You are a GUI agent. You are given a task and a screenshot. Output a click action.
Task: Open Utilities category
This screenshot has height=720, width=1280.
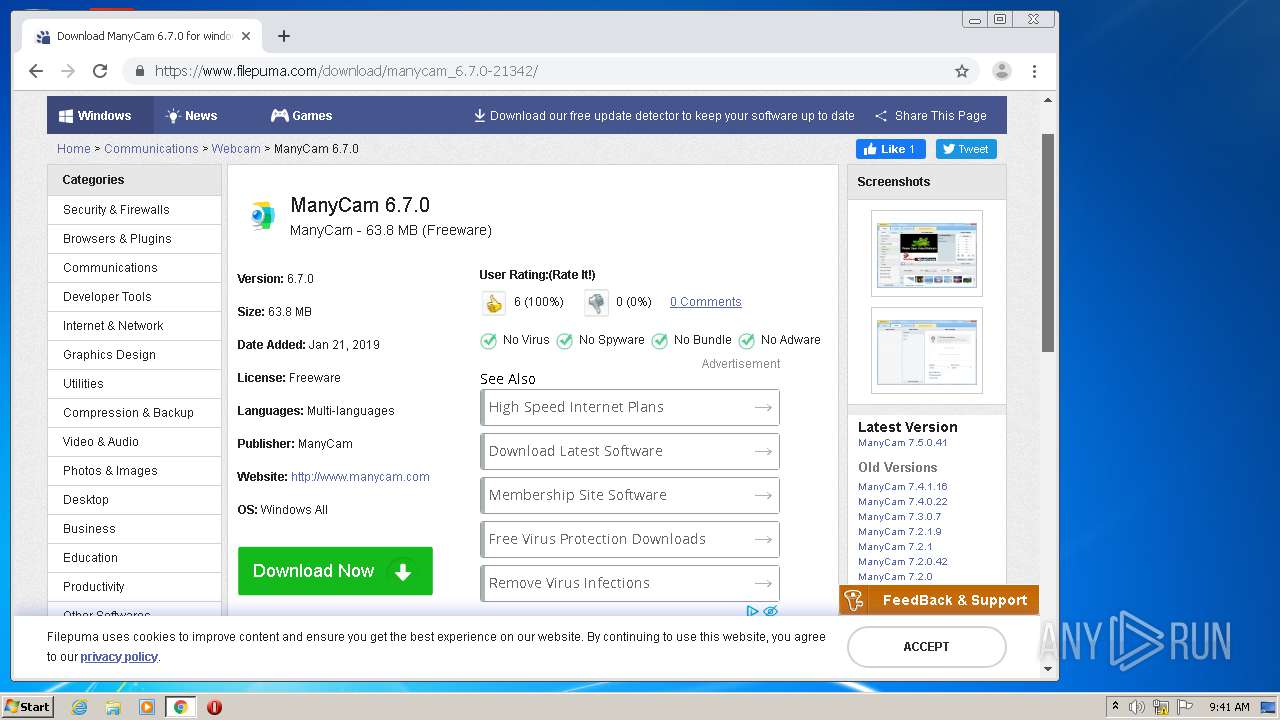click(134, 384)
